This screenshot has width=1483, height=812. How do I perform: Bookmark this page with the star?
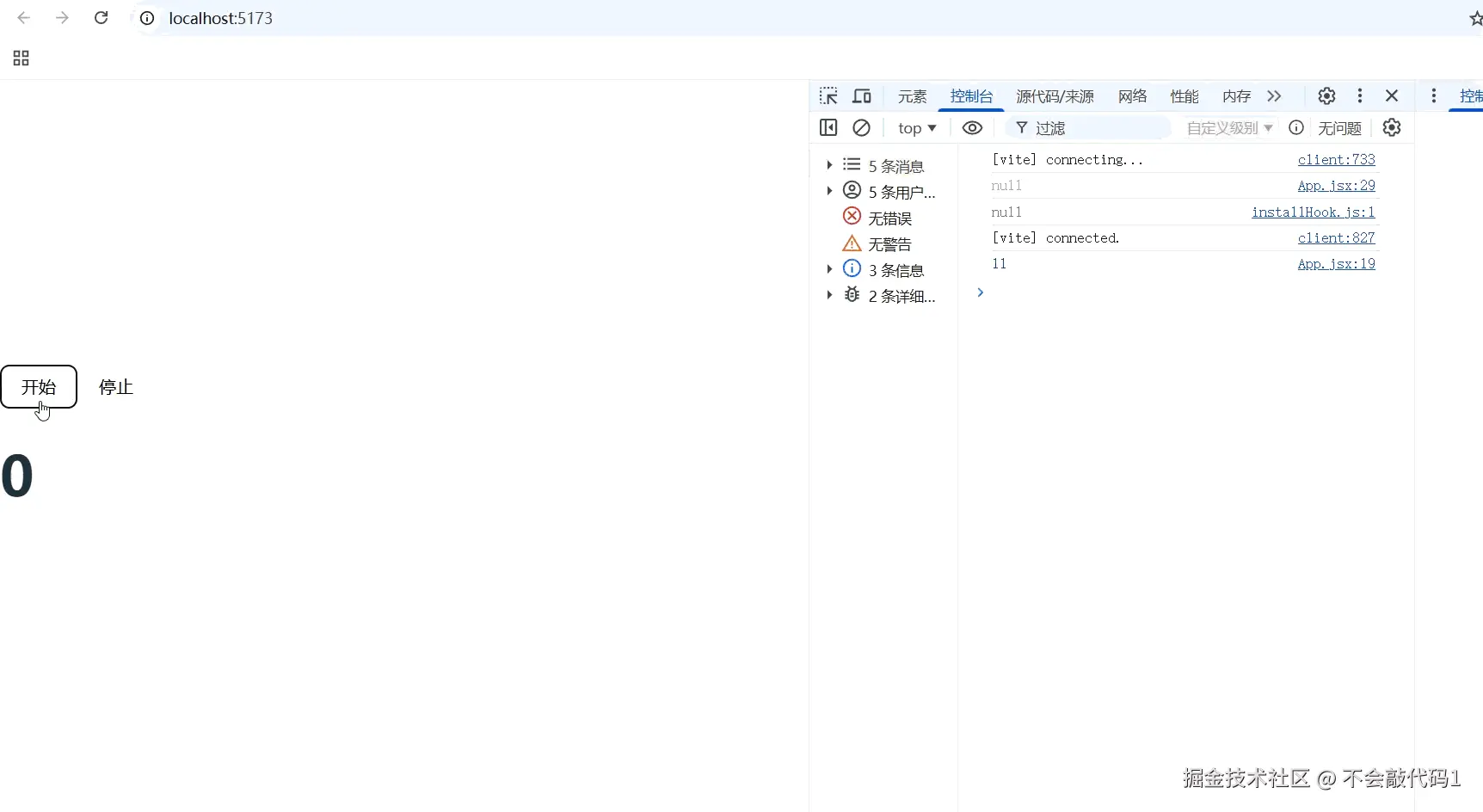(1475, 18)
